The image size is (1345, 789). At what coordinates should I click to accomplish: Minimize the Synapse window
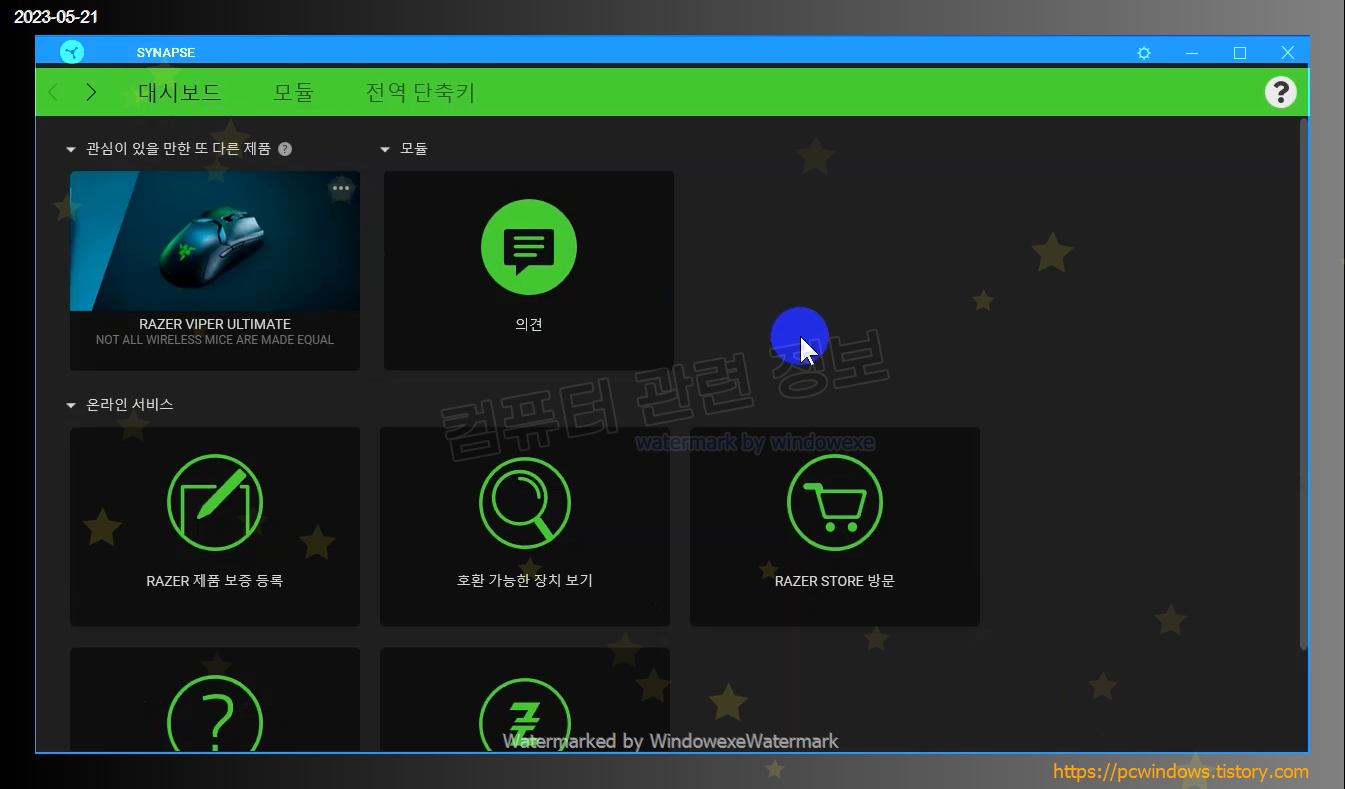1192,53
